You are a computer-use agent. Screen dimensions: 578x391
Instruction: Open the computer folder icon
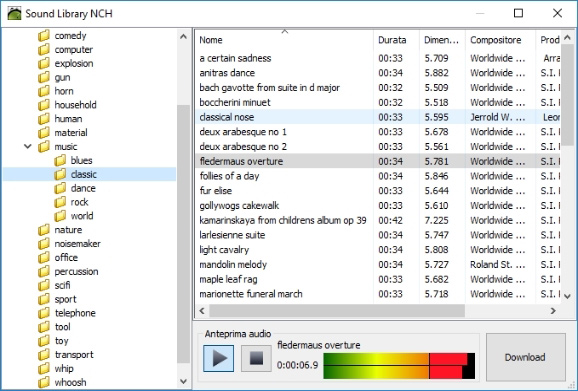44,49
